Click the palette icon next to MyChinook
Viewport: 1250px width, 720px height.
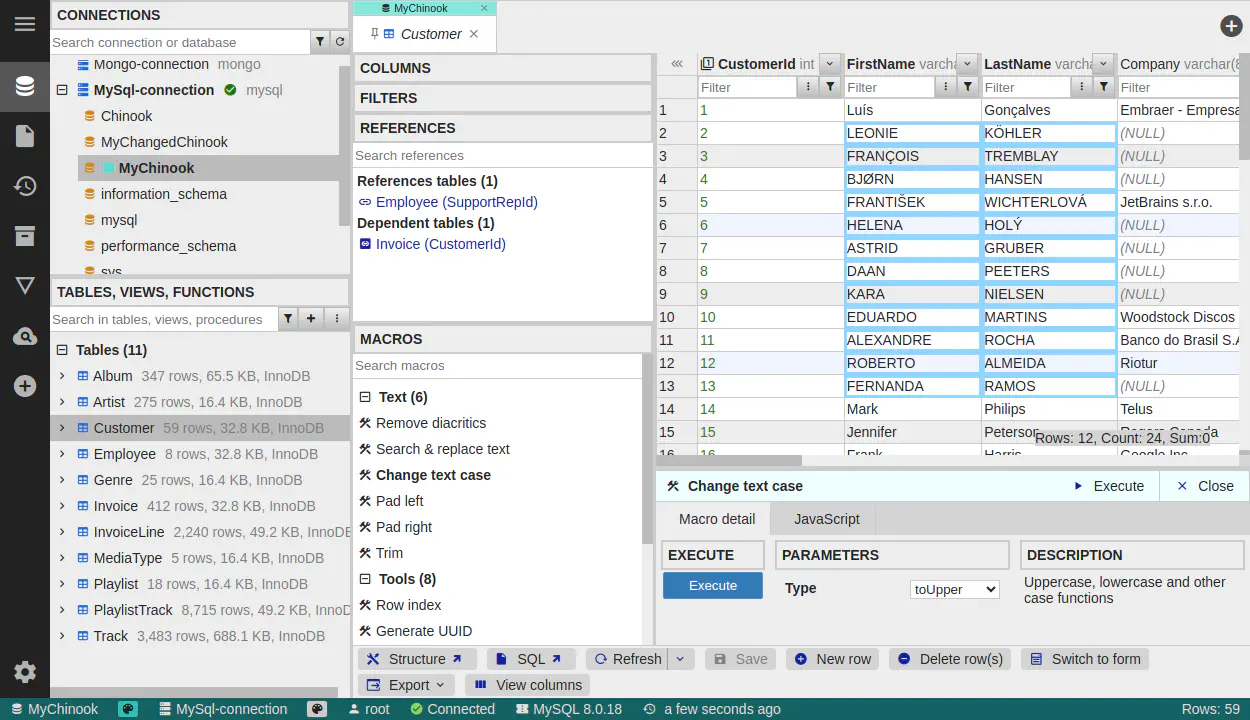(x=127, y=709)
